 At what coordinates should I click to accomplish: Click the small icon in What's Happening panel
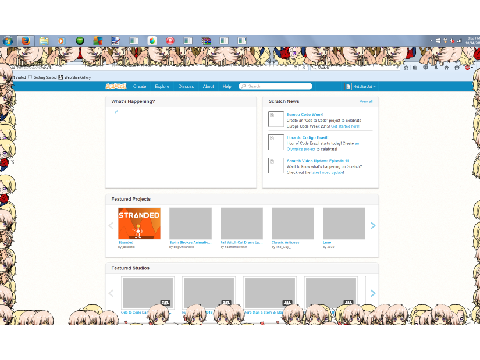click(x=116, y=112)
